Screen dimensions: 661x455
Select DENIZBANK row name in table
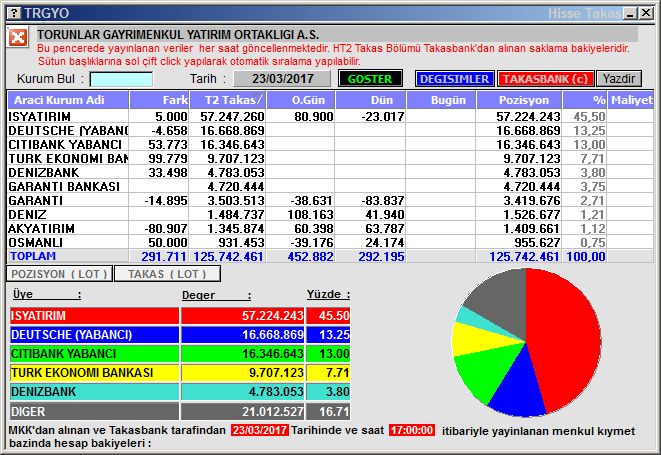click(43, 172)
